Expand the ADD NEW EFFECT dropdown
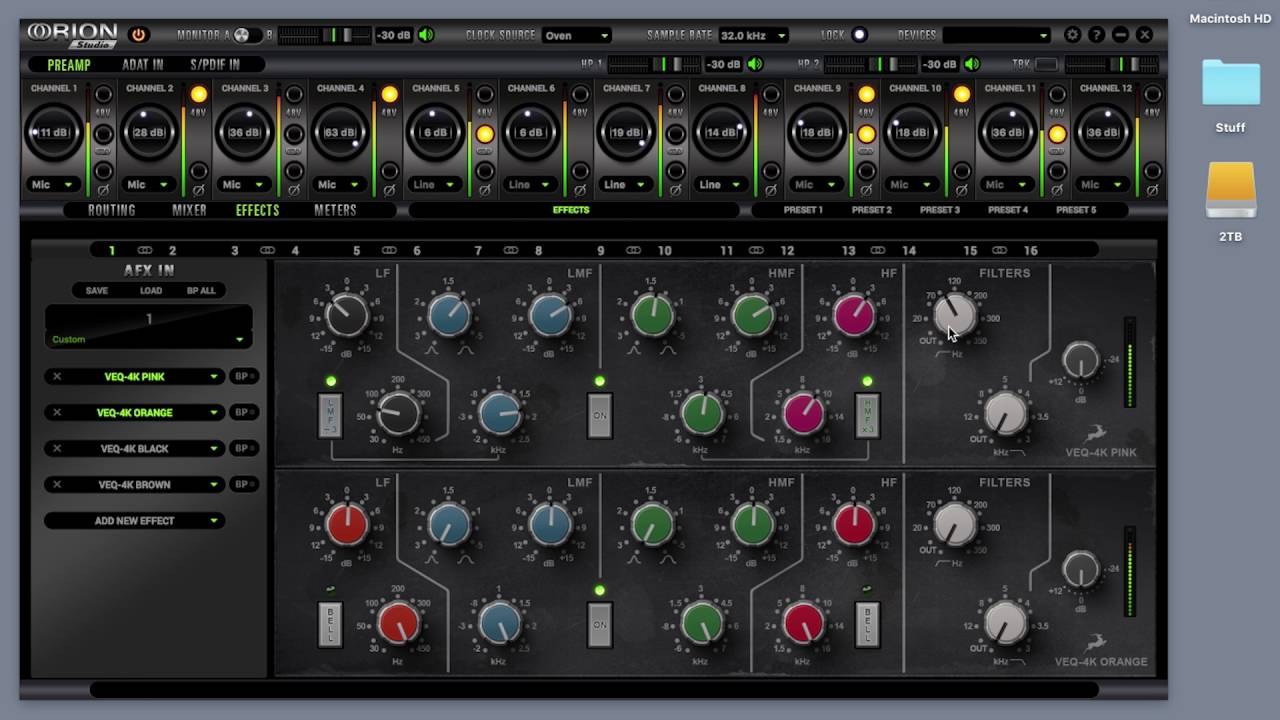Viewport: 1280px width, 720px height. 134,521
